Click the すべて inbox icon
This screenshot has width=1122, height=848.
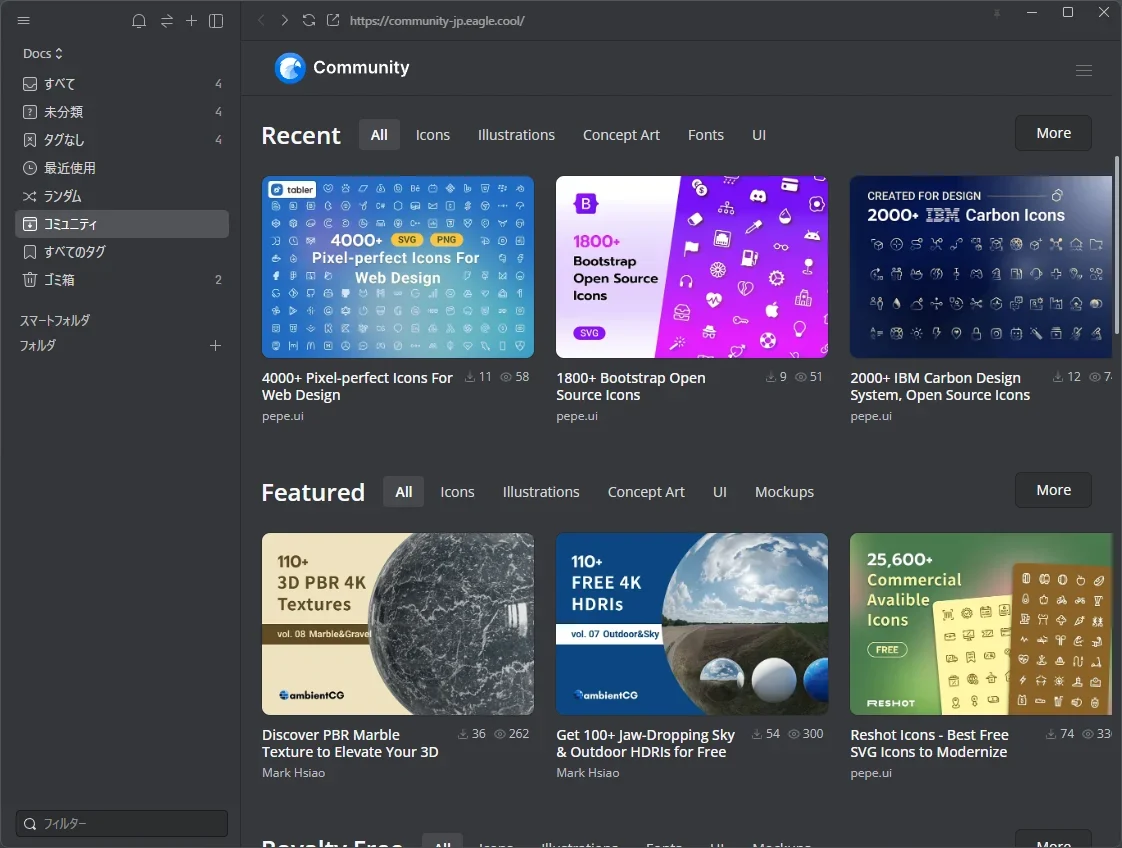(x=30, y=84)
